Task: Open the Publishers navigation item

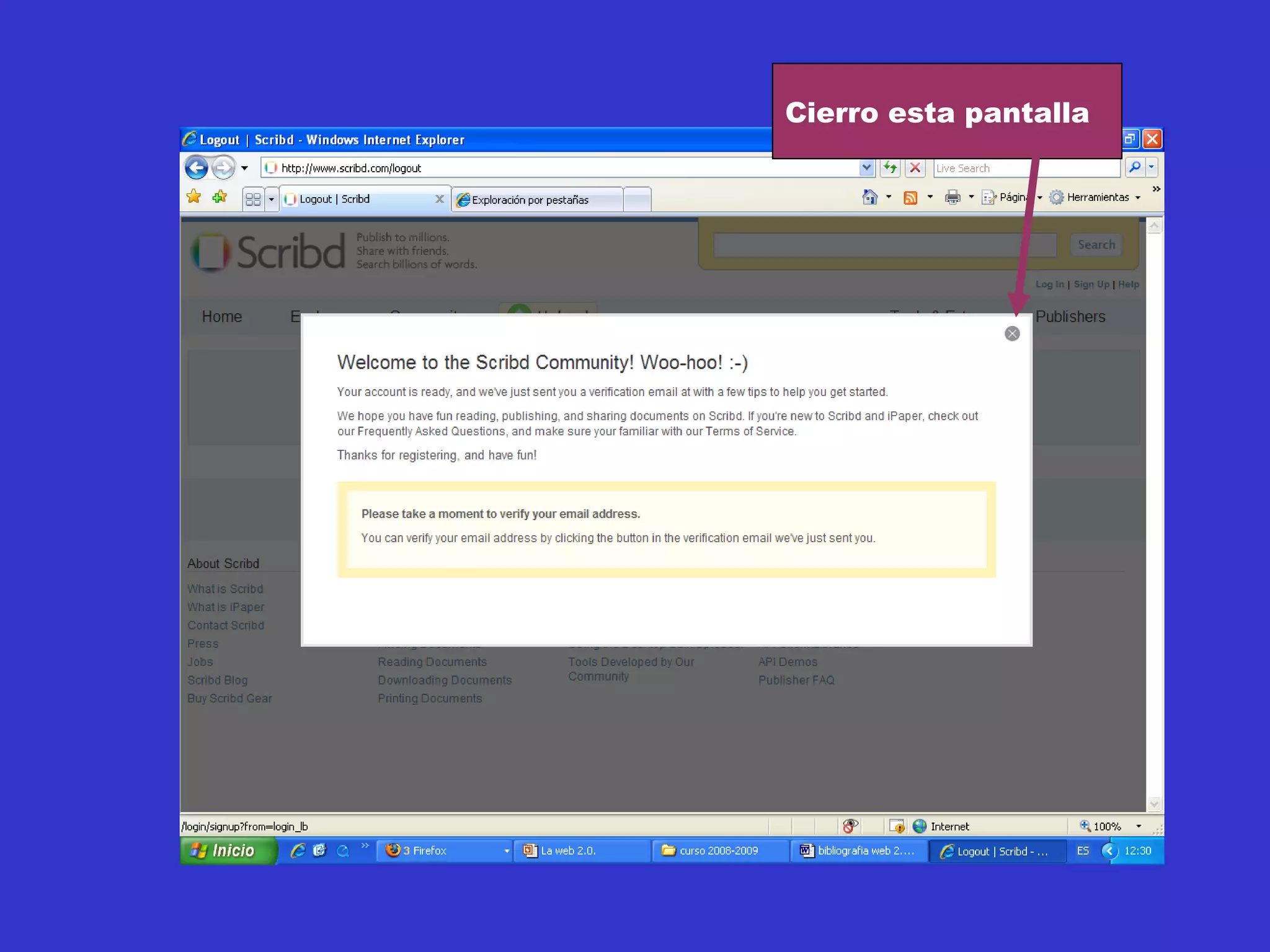Action: click(x=1070, y=317)
